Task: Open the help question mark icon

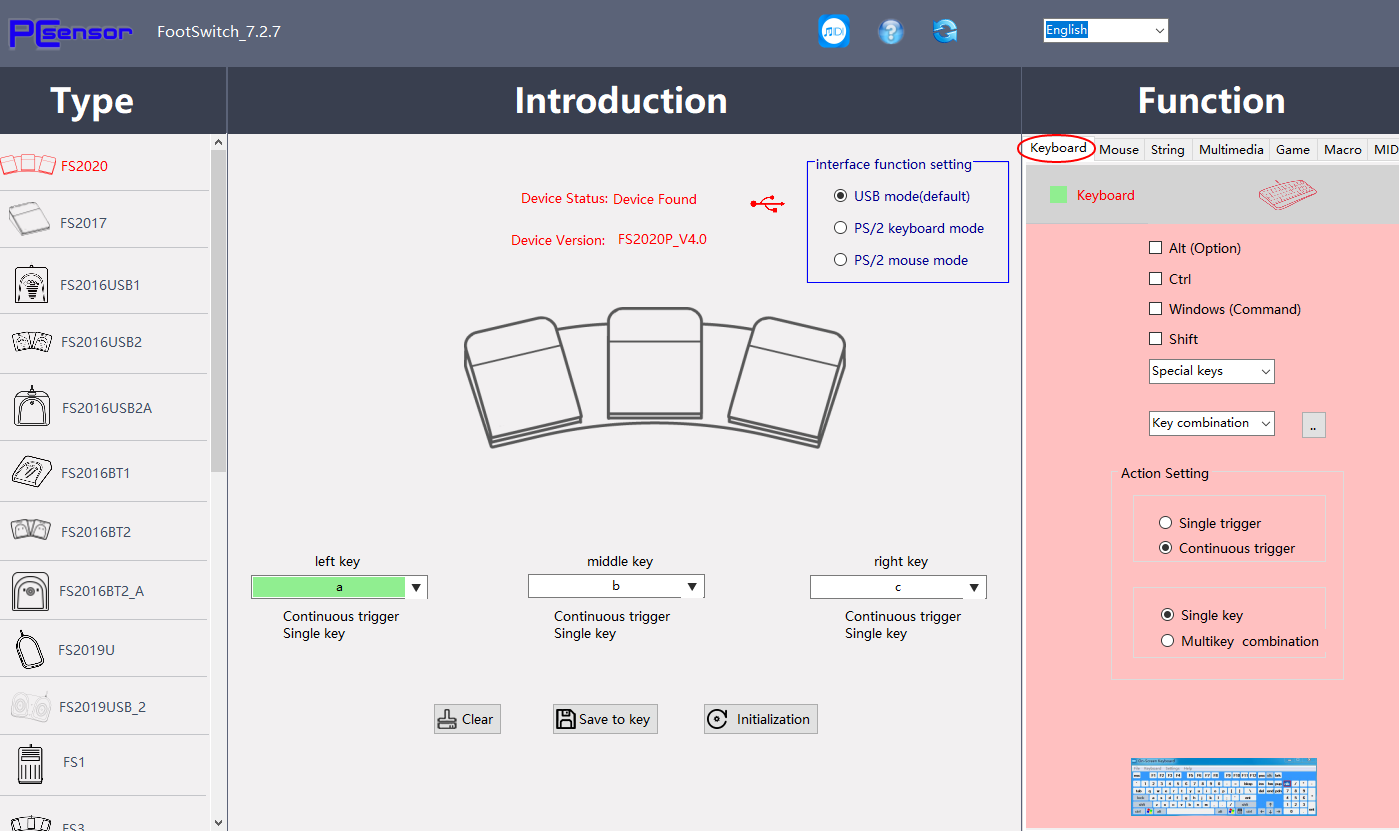Action: [890, 31]
